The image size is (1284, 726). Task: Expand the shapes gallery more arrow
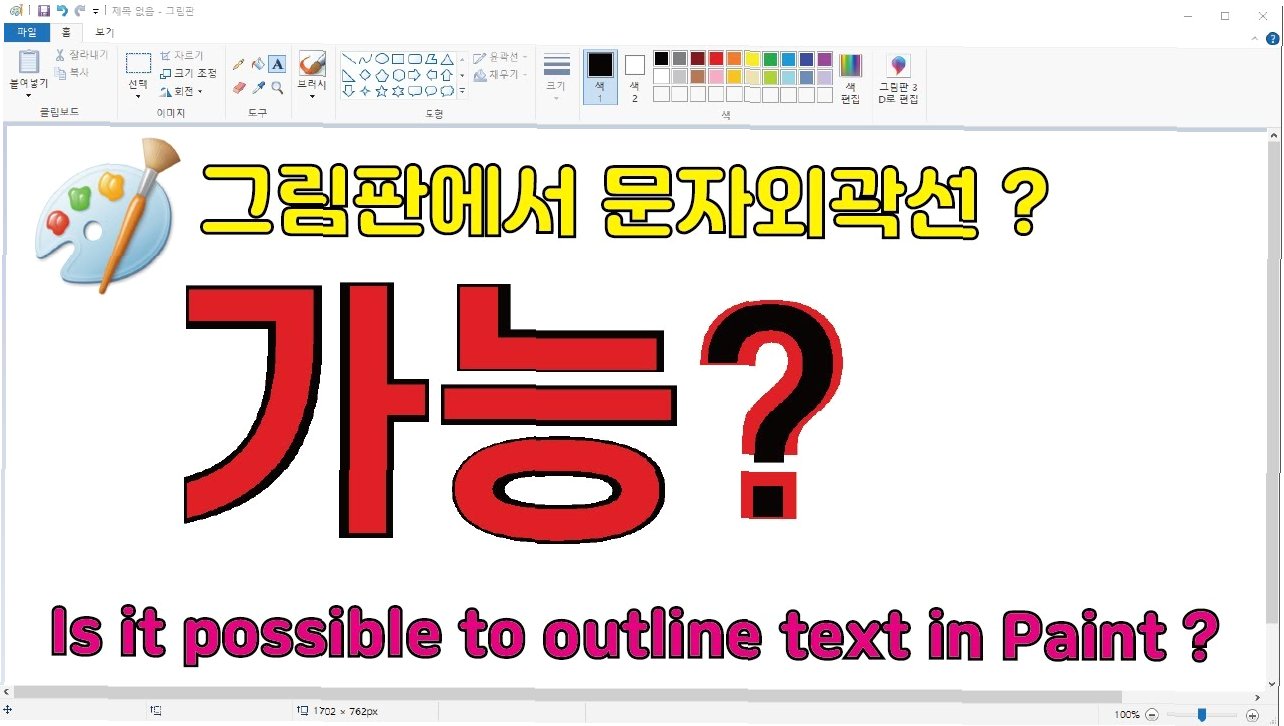pos(462,91)
